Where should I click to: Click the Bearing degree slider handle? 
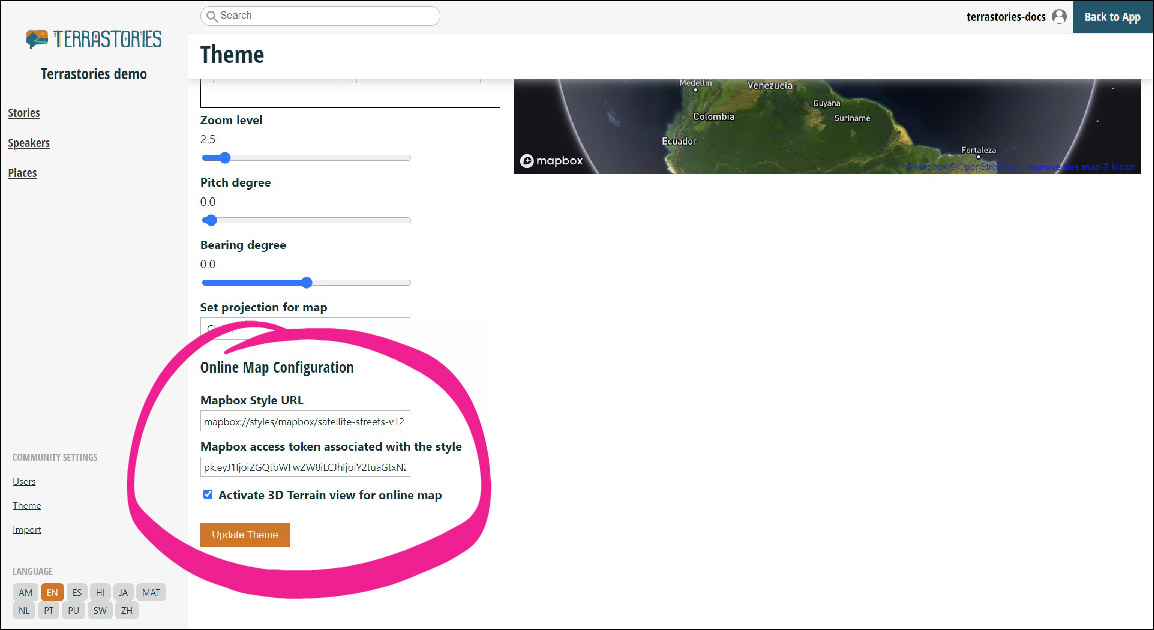307,283
